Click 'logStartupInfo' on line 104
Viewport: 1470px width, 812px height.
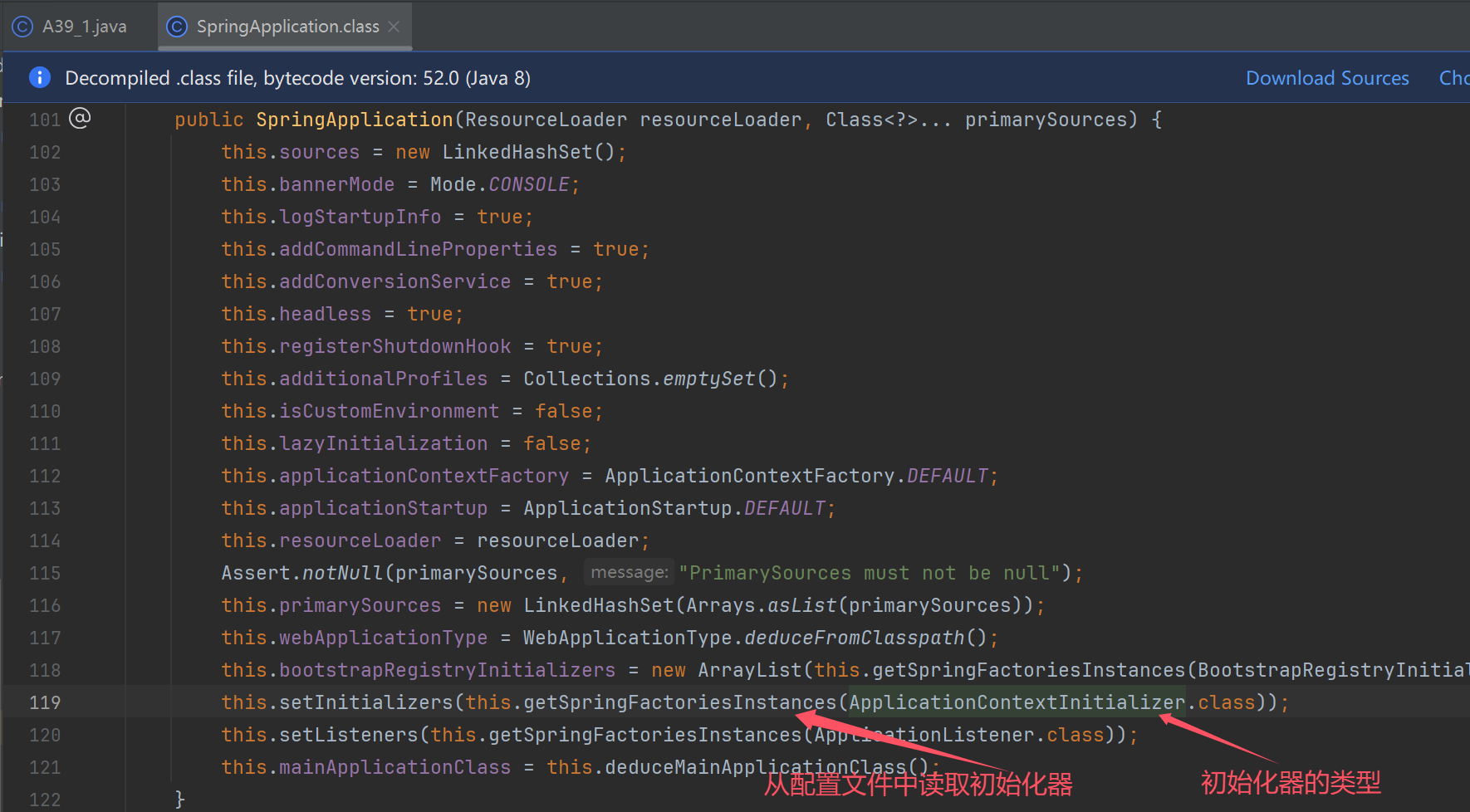360,217
